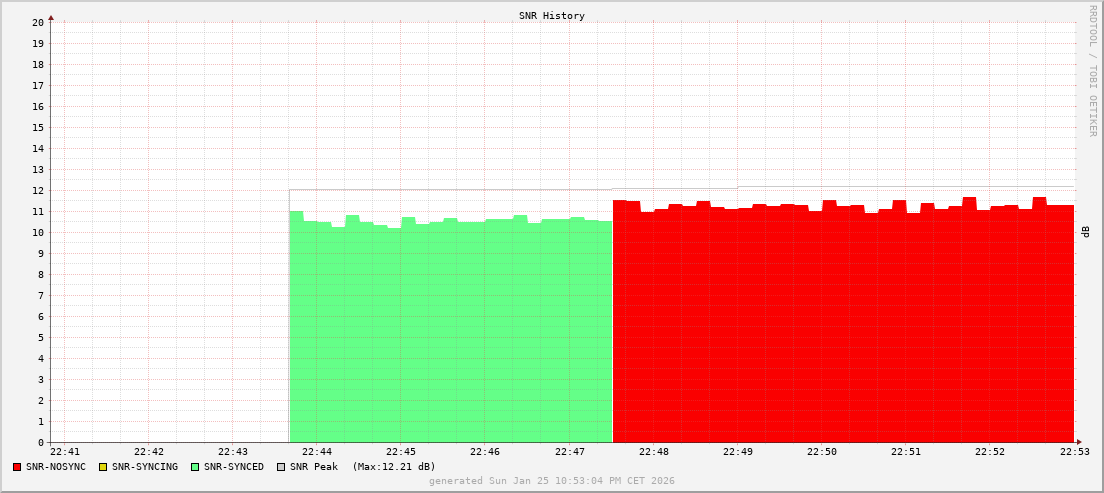Click the green synced data area
Viewport: 1104px width, 493px height.
pos(450,330)
